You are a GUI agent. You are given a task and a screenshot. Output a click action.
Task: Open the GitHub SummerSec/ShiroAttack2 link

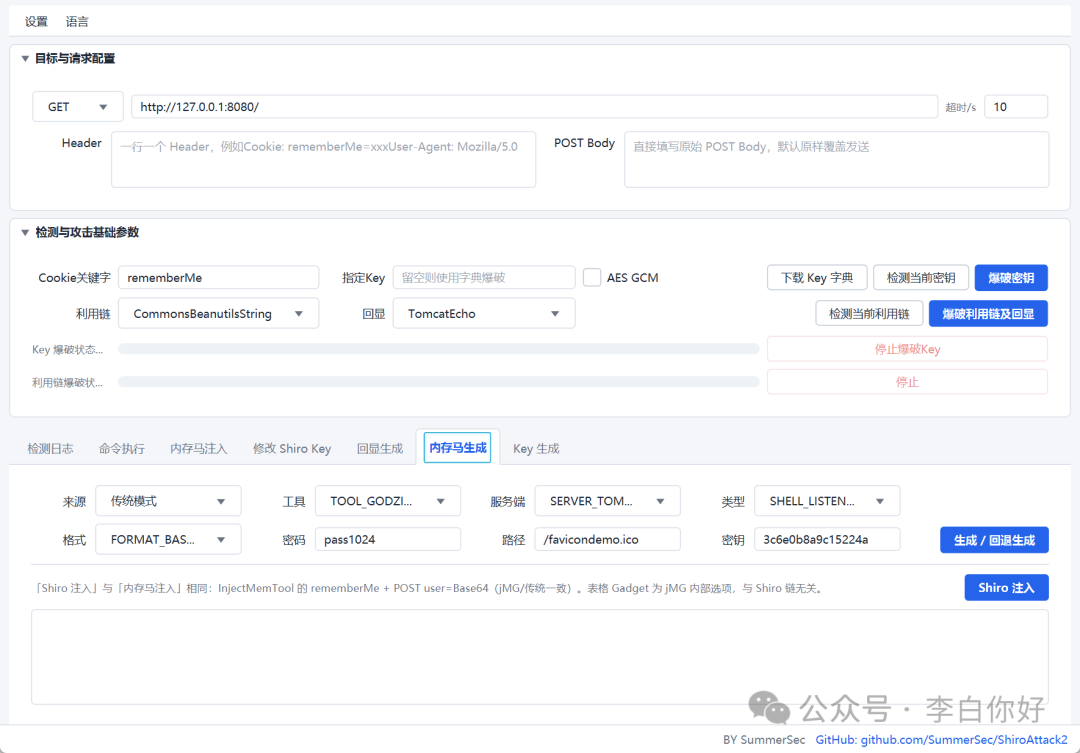click(941, 739)
